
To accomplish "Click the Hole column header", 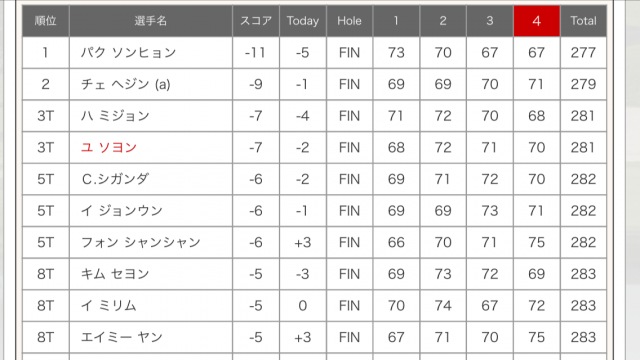I will [x=349, y=21].
